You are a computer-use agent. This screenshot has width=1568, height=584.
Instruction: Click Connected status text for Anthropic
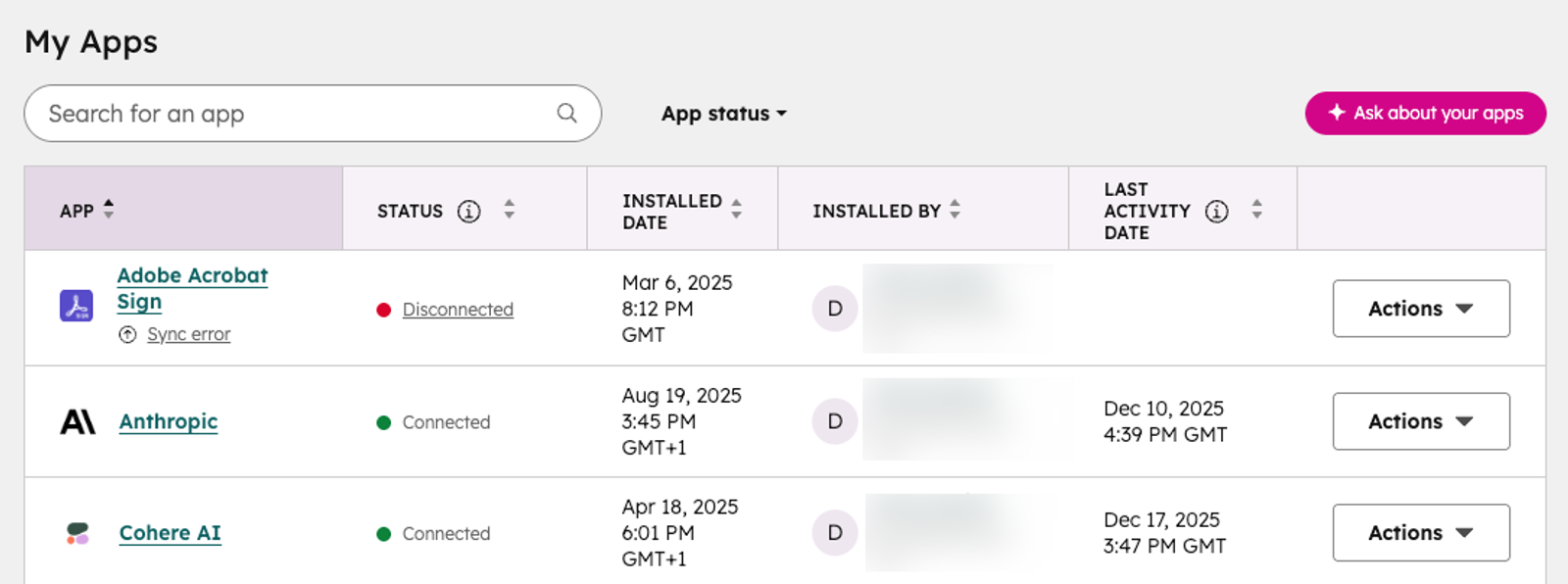[446, 422]
